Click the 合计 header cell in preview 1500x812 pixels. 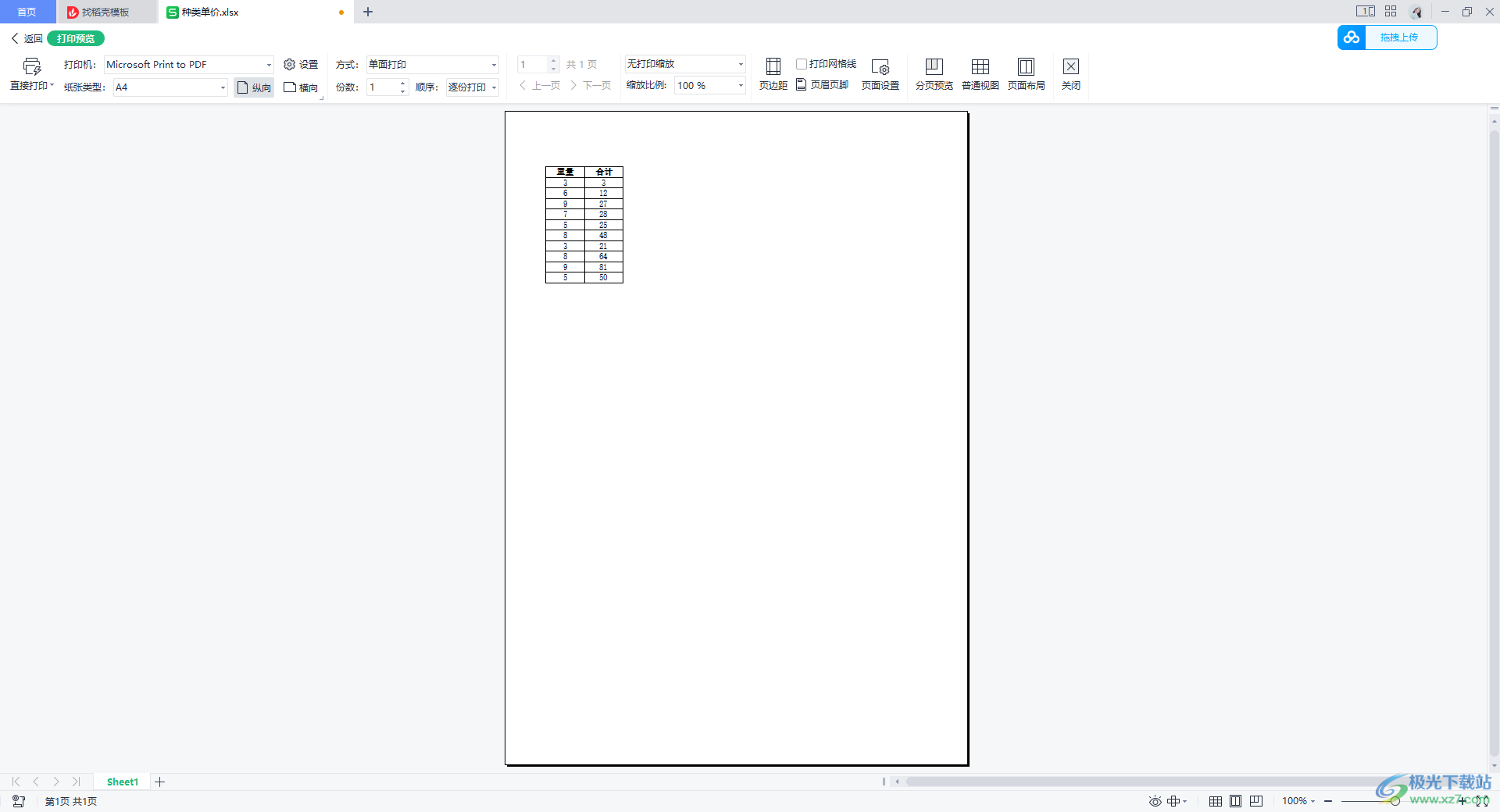coord(604,172)
